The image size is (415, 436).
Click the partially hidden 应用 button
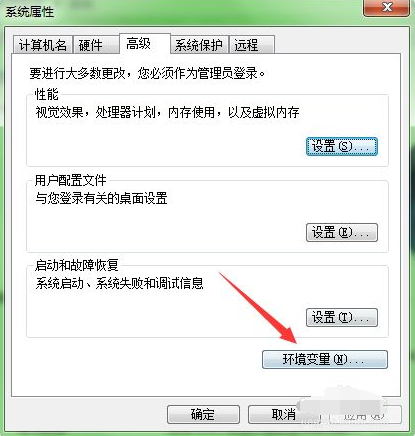pyautogui.click(x=365, y=414)
